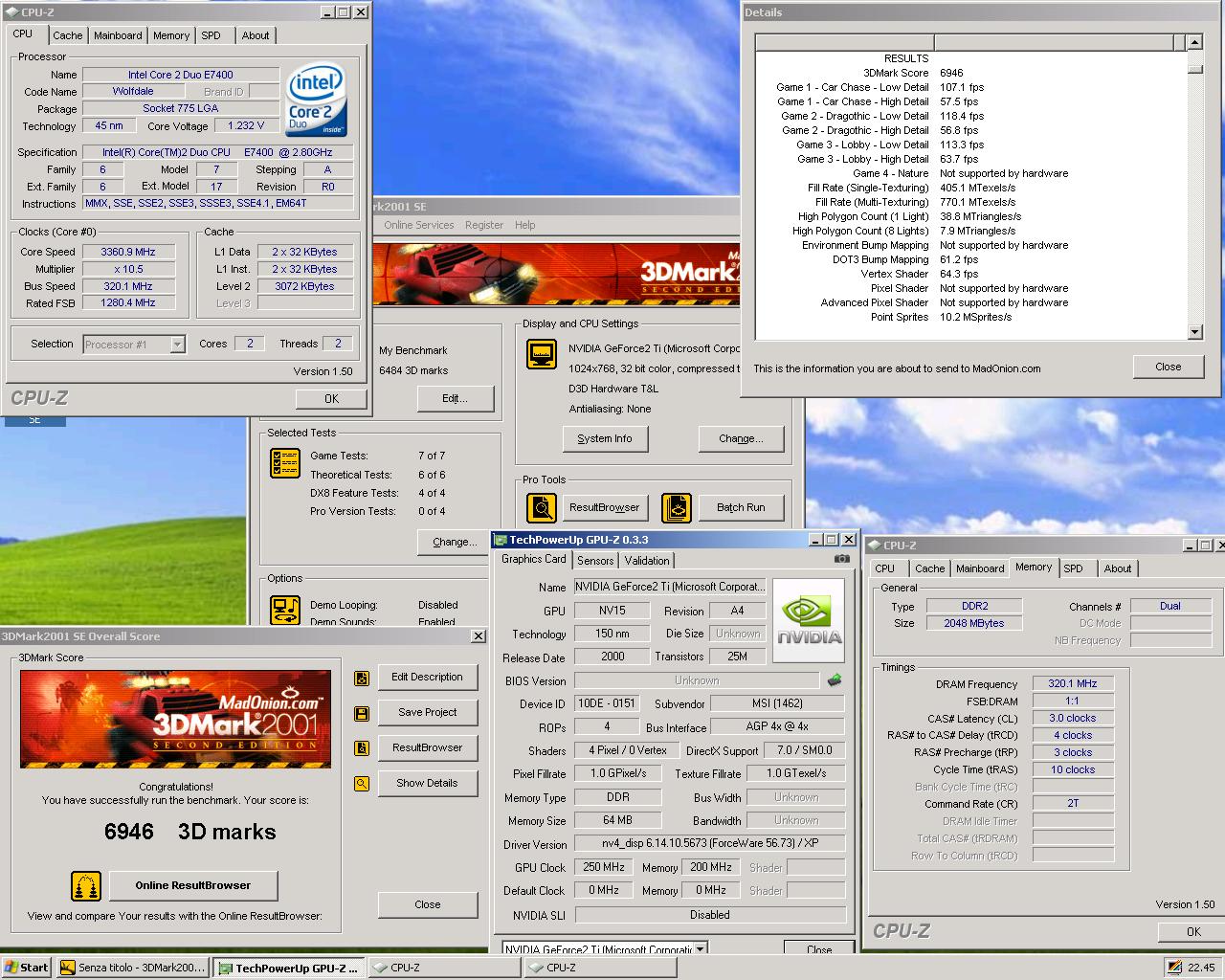Click Change button under Display settings
This screenshot has width=1225, height=980.
(741, 439)
